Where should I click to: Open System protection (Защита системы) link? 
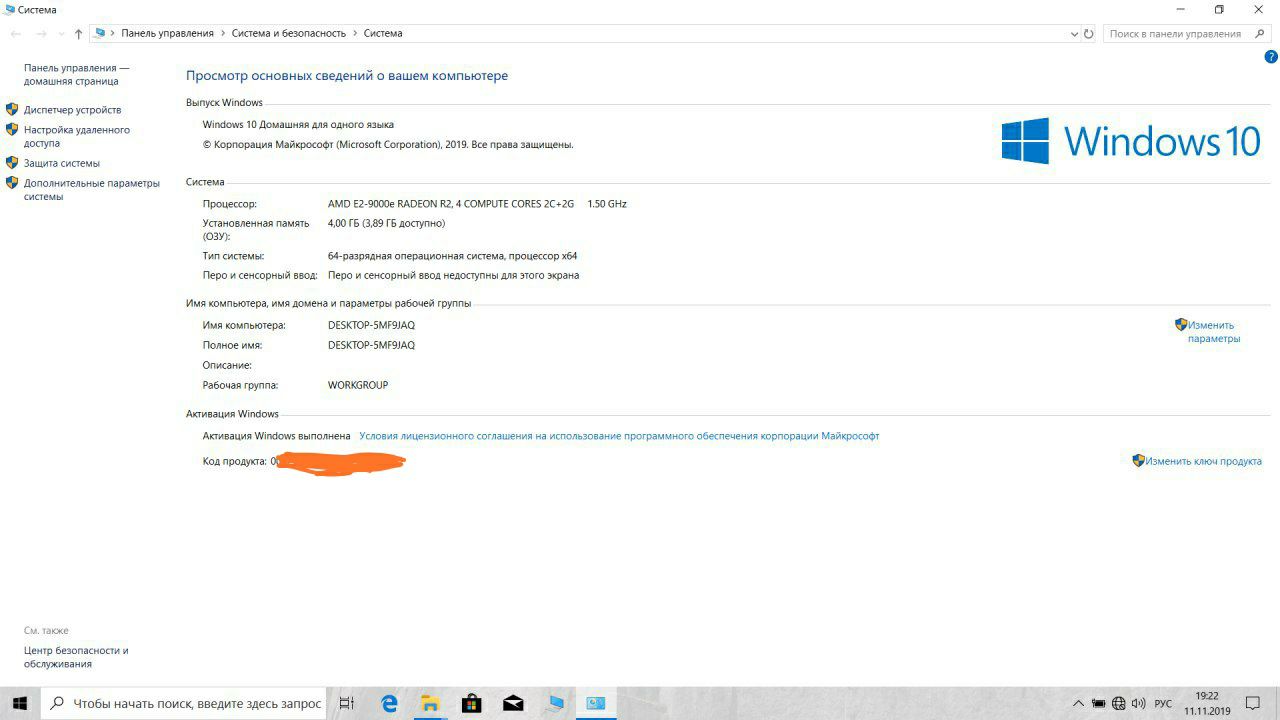point(62,163)
